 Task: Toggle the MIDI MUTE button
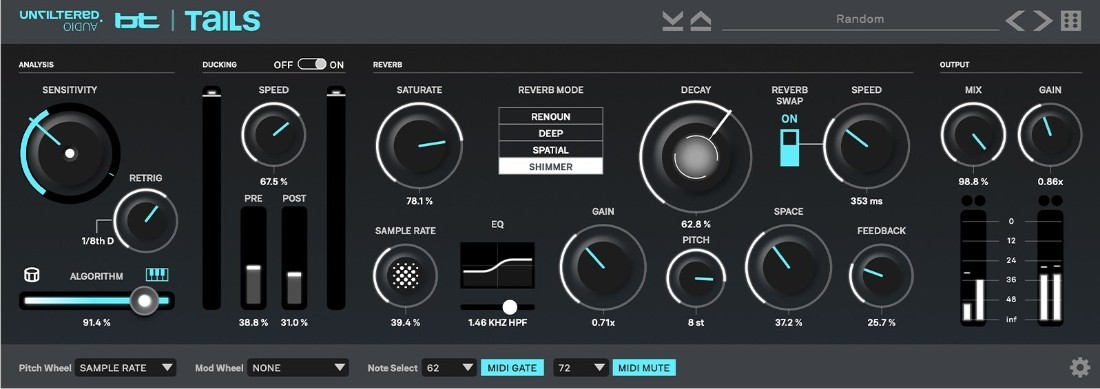pyautogui.click(x=644, y=367)
